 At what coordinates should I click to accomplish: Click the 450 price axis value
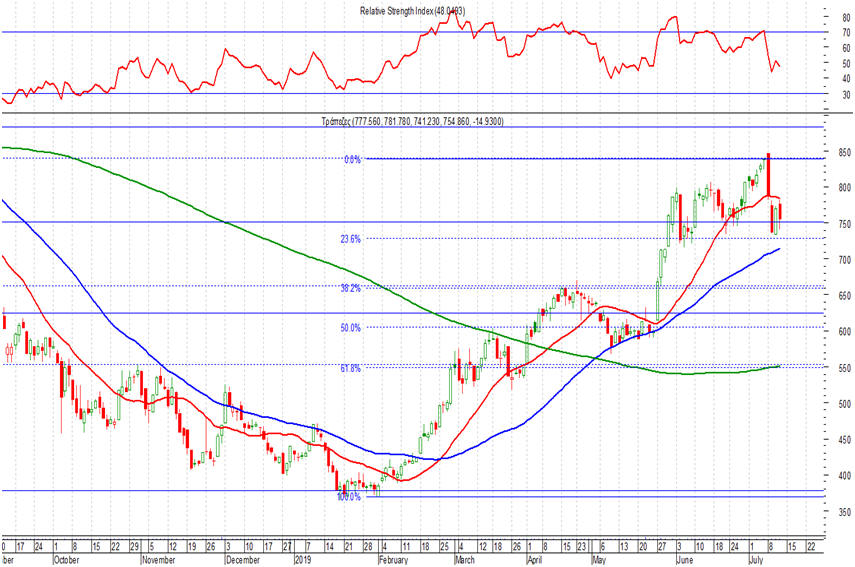click(x=845, y=440)
